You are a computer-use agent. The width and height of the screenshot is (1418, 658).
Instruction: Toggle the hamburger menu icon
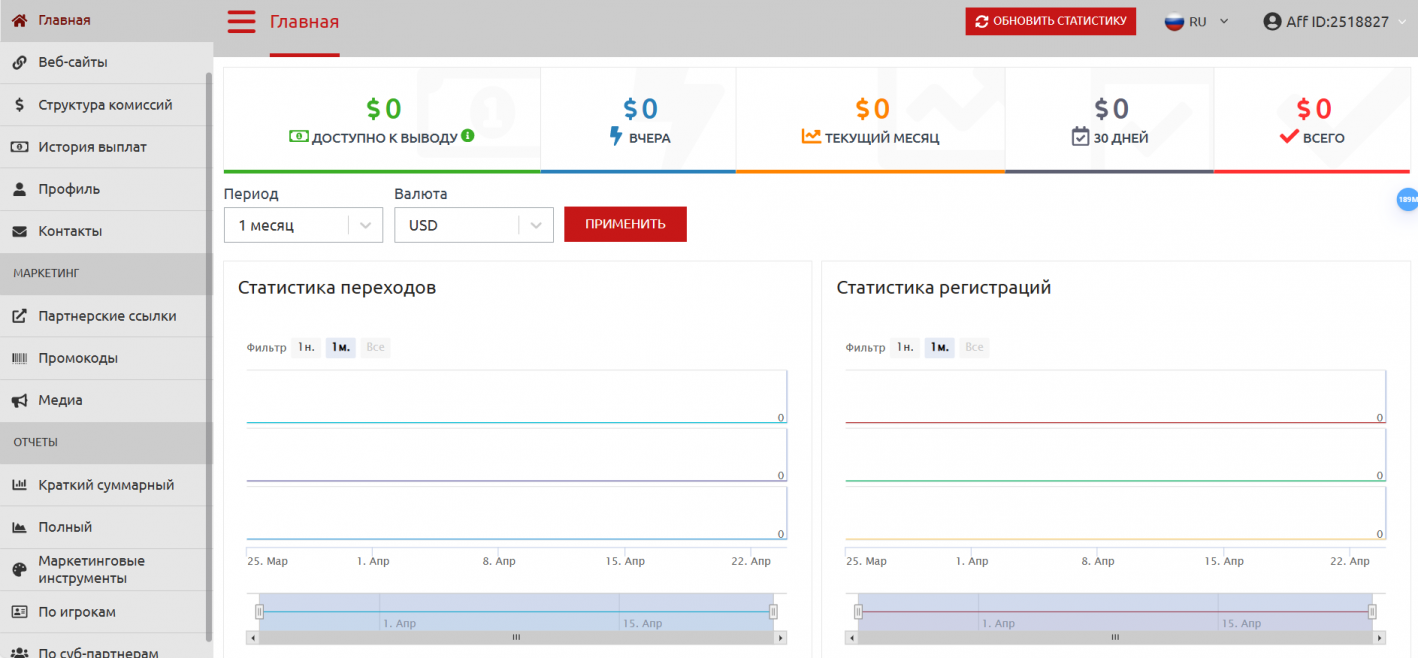pyautogui.click(x=241, y=21)
